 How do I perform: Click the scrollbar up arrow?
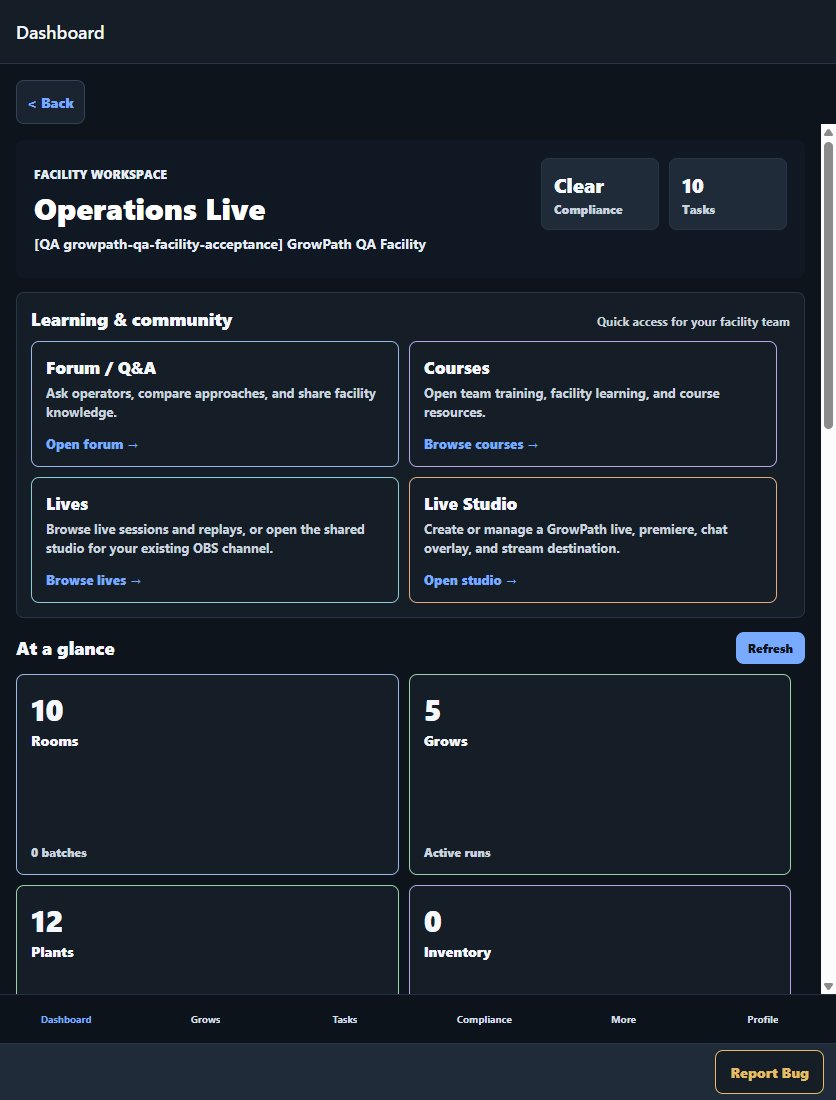tap(828, 132)
